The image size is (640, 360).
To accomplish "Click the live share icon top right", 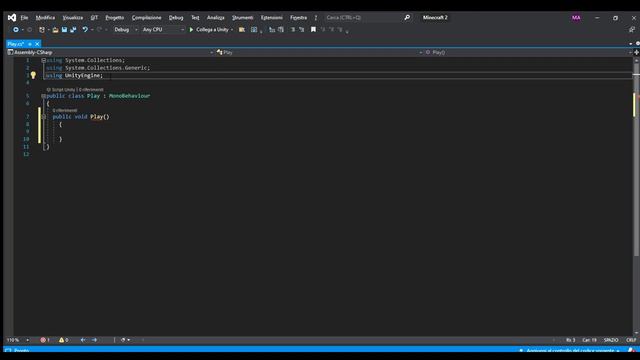I will coord(632,30).
